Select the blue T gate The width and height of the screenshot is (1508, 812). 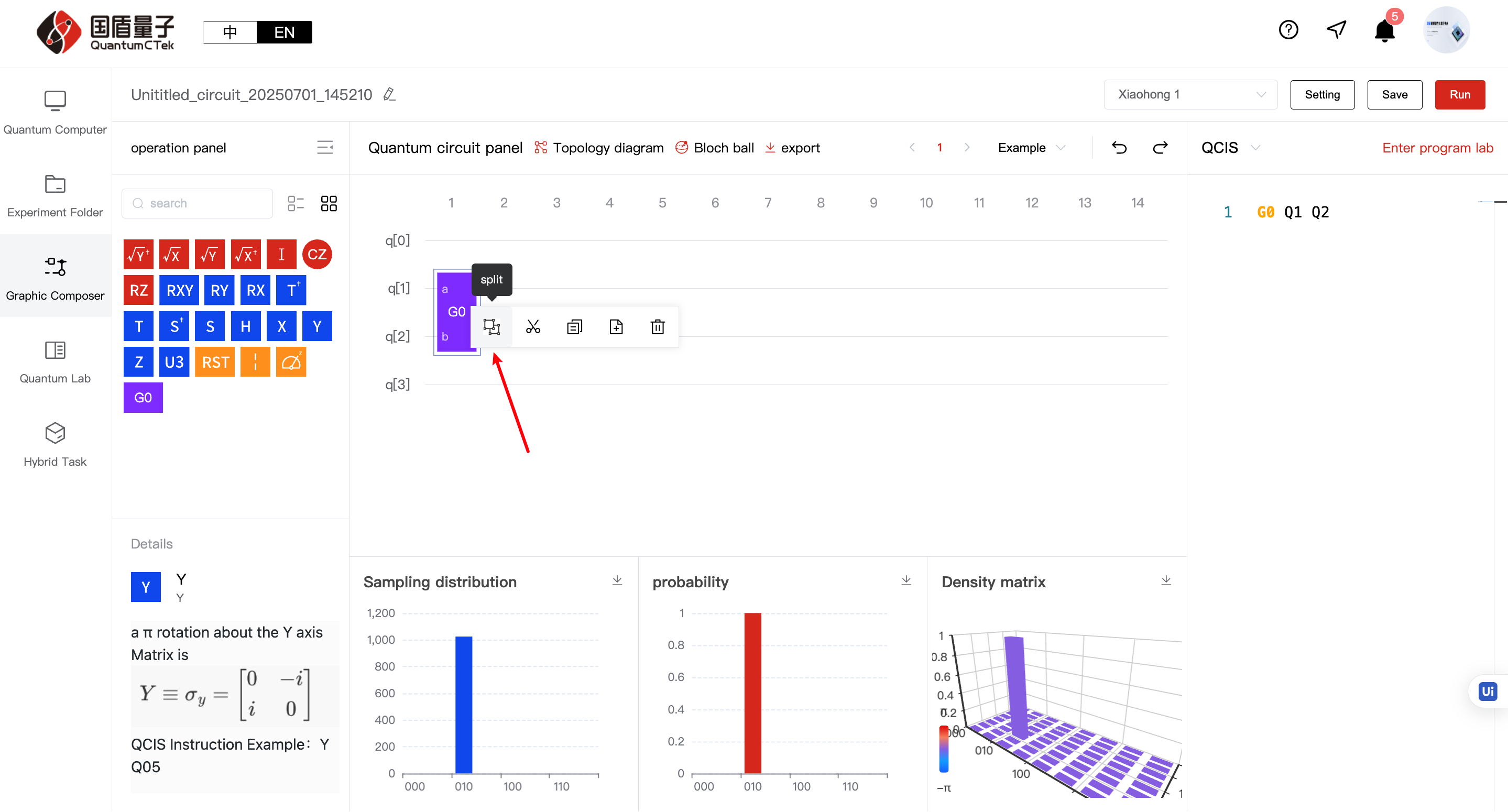pos(139,326)
